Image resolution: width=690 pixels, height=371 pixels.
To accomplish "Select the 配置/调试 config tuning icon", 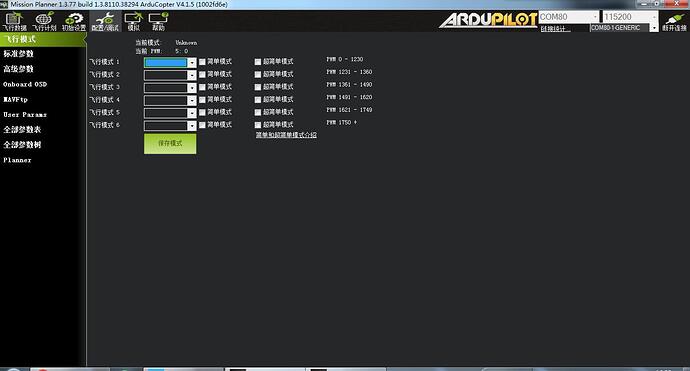I will coord(105,21).
